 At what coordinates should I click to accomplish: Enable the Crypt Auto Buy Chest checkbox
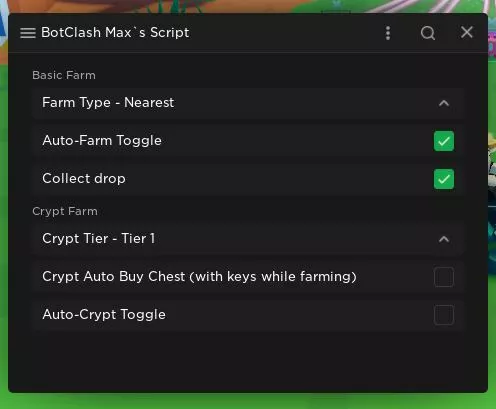pyautogui.click(x=444, y=277)
